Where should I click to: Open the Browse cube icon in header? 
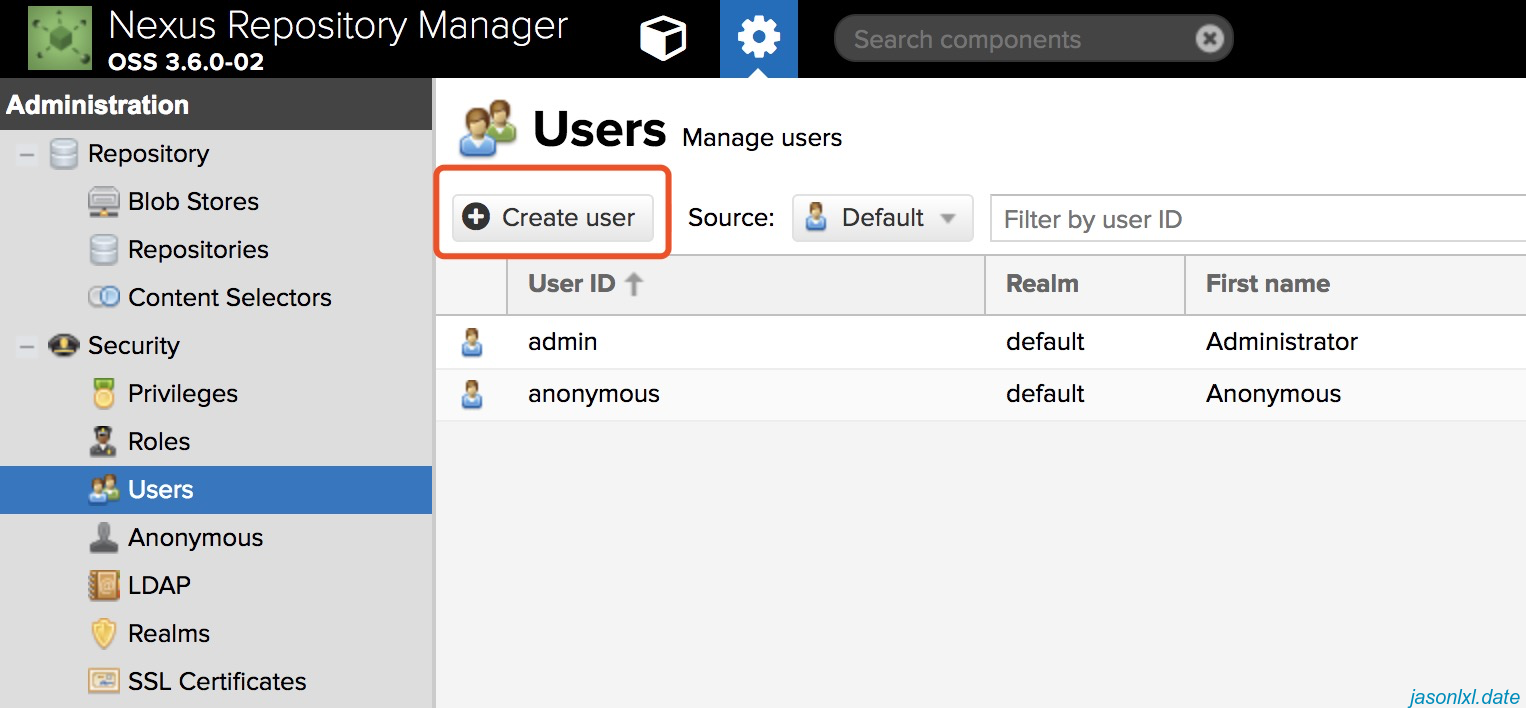[x=663, y=39]
